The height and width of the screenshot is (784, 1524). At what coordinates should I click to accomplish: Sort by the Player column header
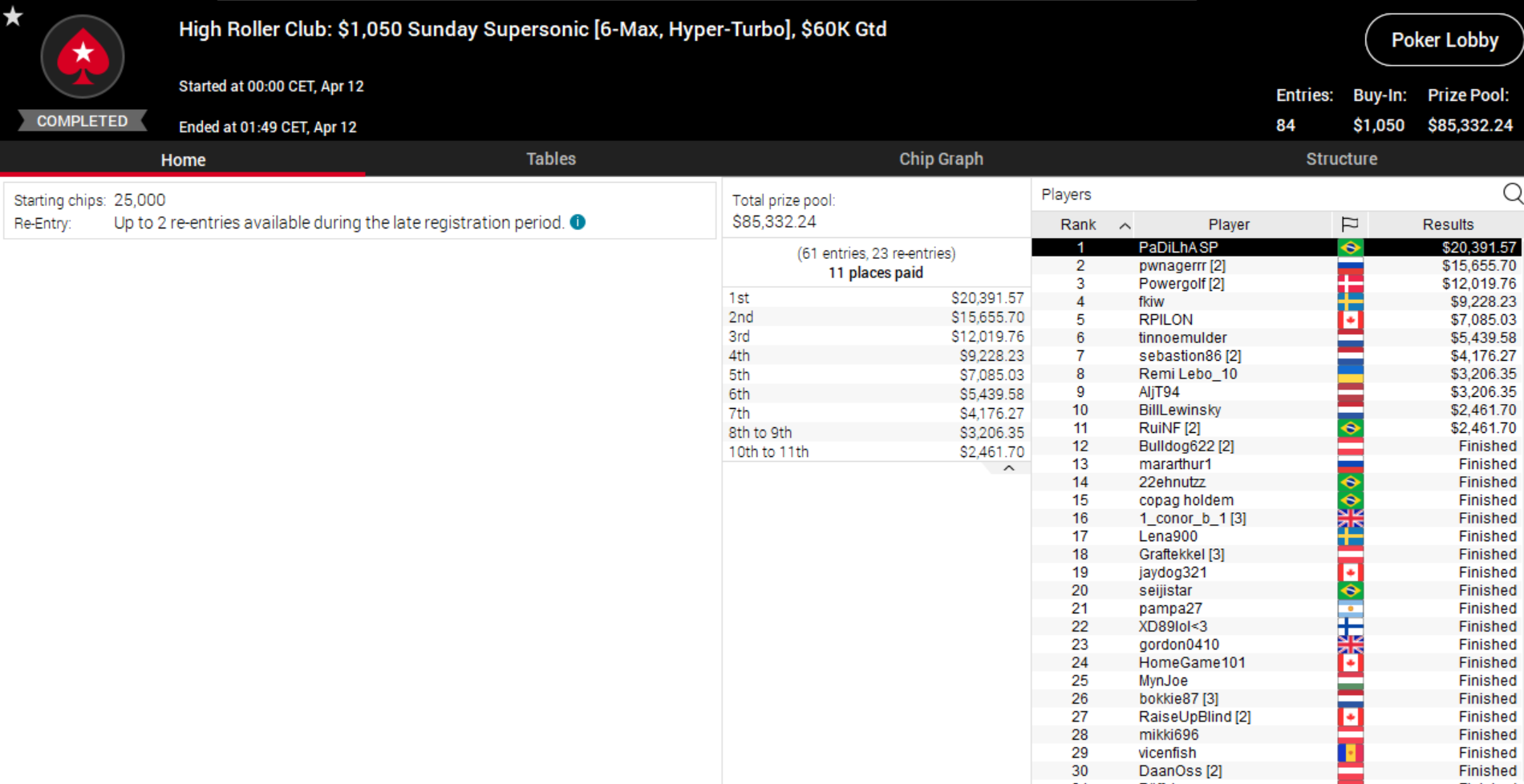coord(1228,224)
